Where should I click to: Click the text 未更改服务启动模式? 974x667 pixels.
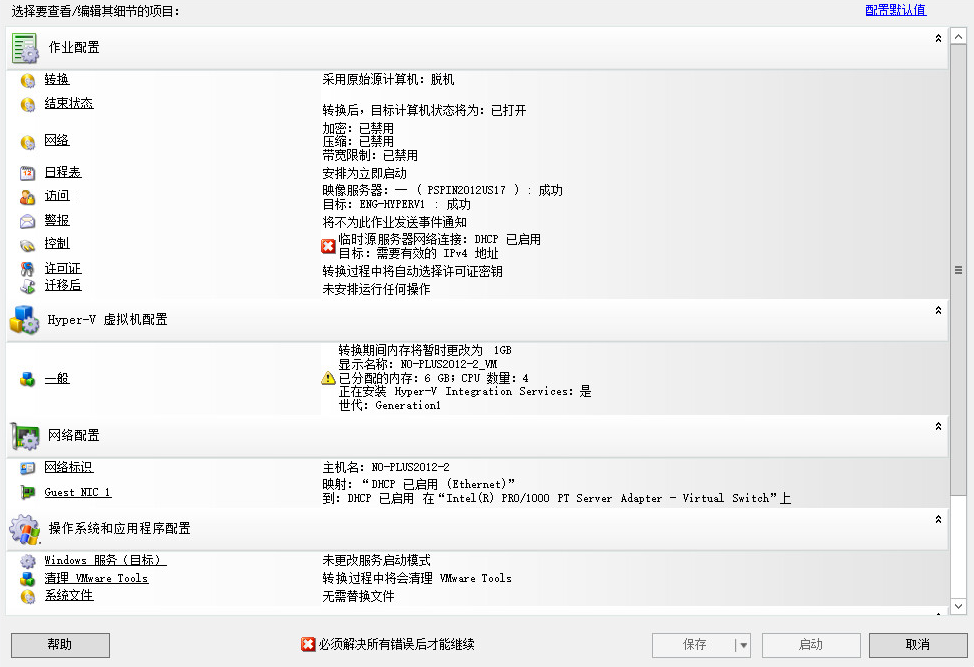pyautogui.click(x=376, y=560)
